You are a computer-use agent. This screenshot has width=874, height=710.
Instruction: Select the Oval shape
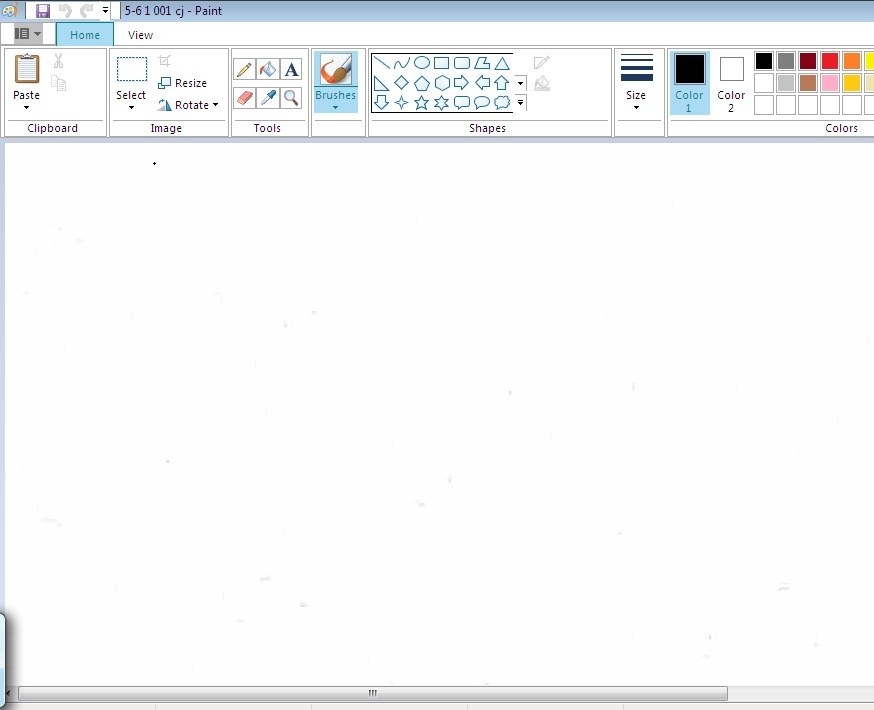pyautogui.click(x=422, y=62)
